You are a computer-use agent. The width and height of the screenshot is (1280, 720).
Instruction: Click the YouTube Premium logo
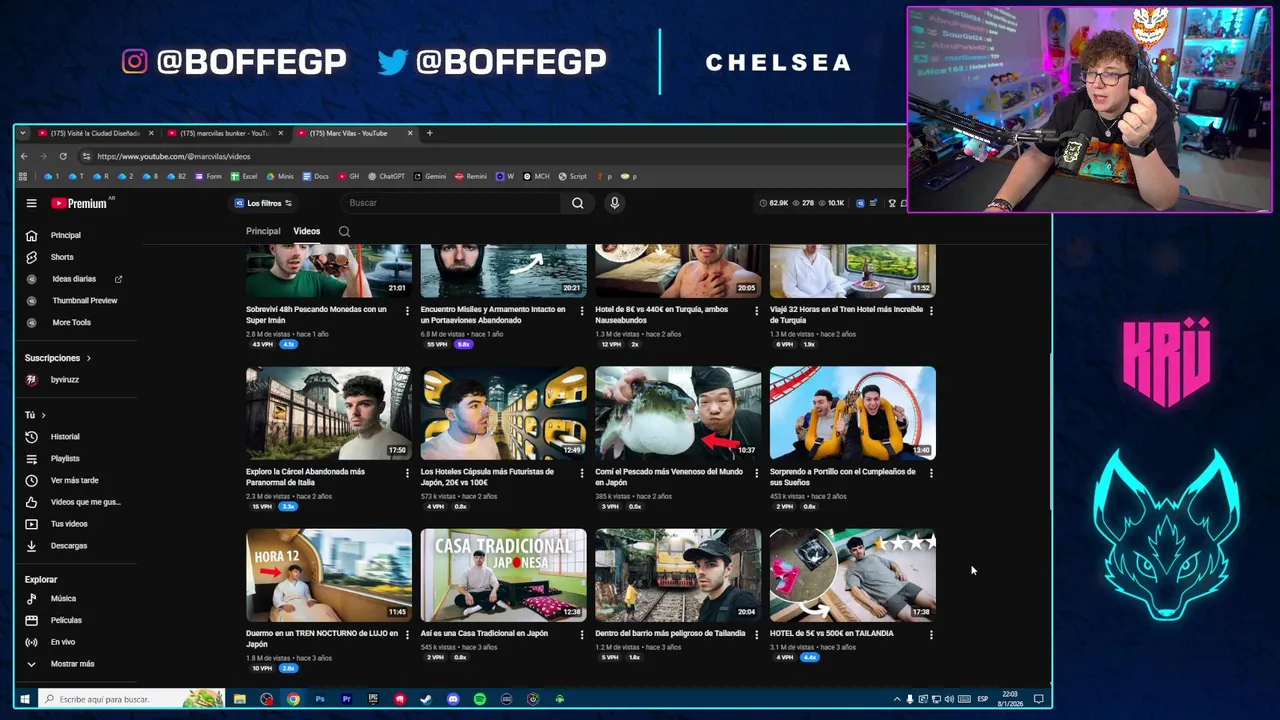(80, 203)
